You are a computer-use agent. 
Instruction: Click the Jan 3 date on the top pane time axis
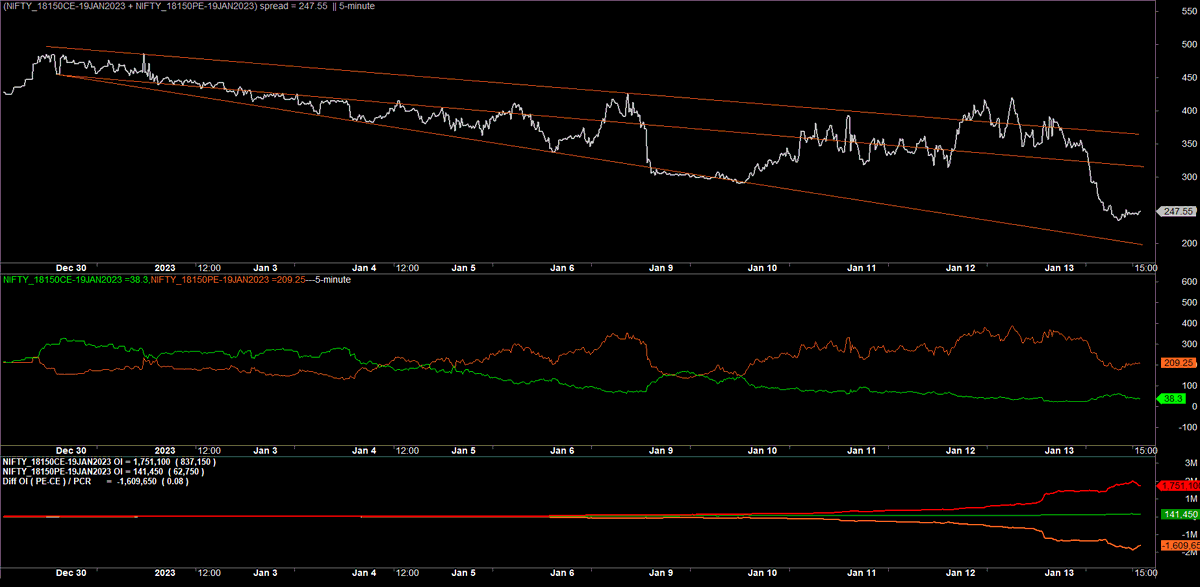click(265, 268)
